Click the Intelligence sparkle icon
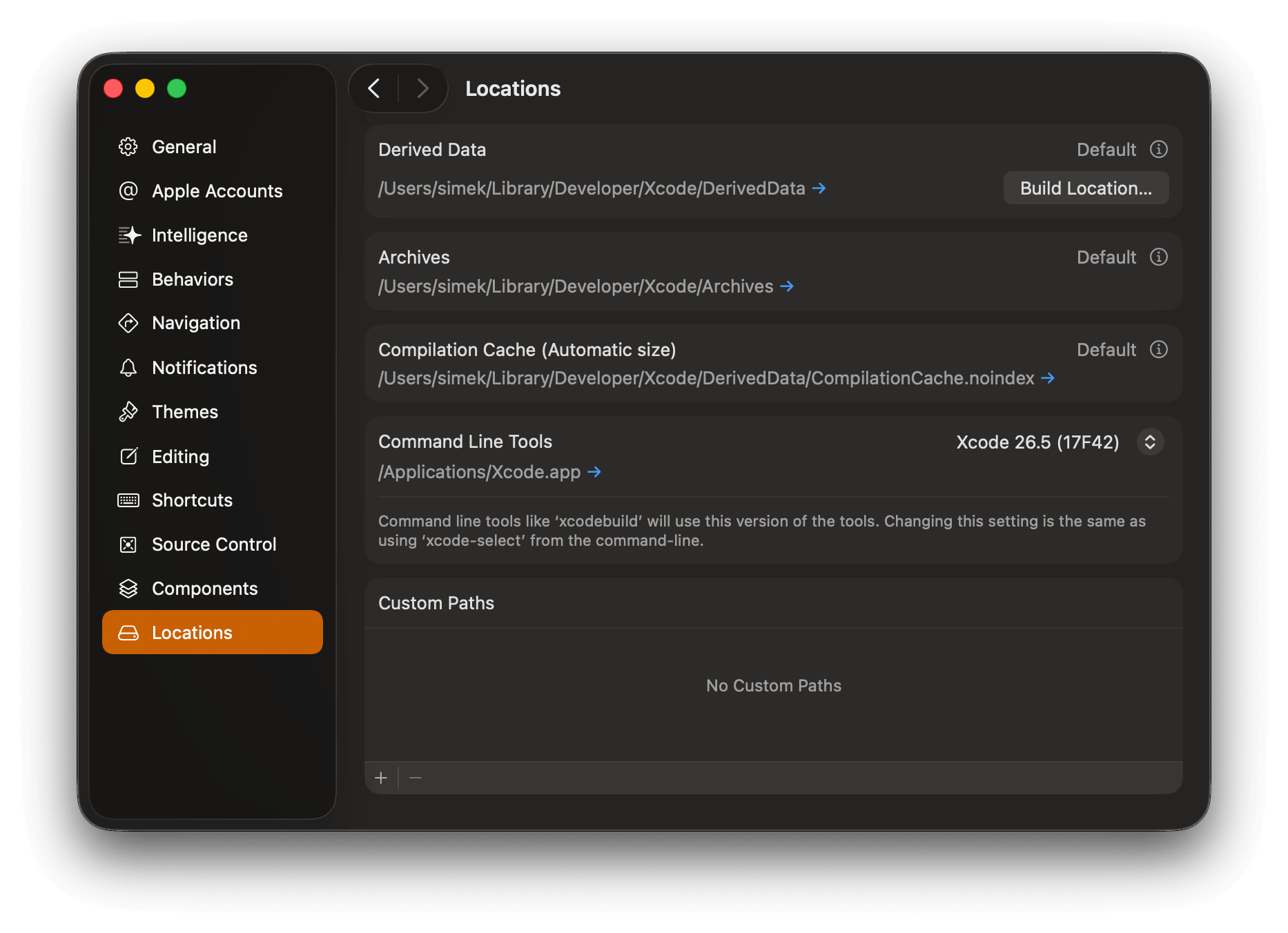This screenshot has width=1288, height=933. coord(129,235)
